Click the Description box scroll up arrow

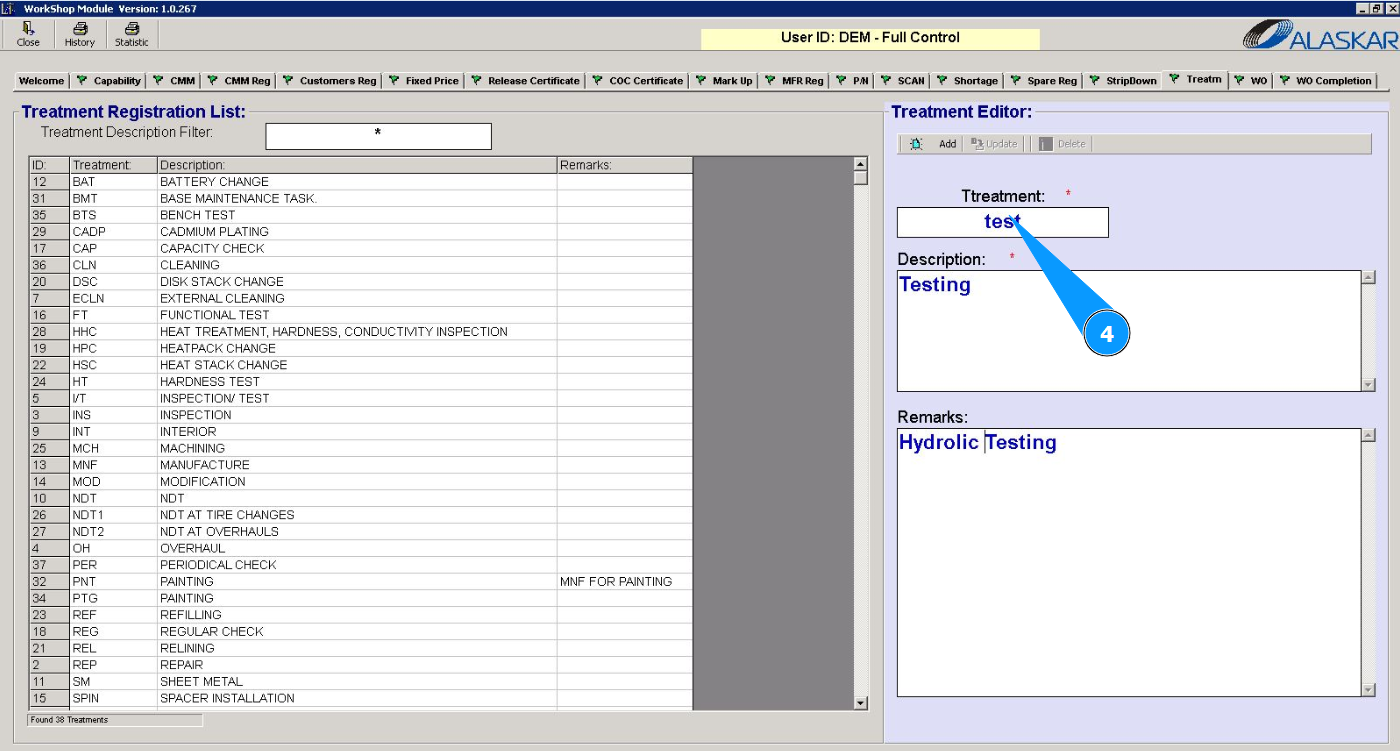coord(1369,277)
